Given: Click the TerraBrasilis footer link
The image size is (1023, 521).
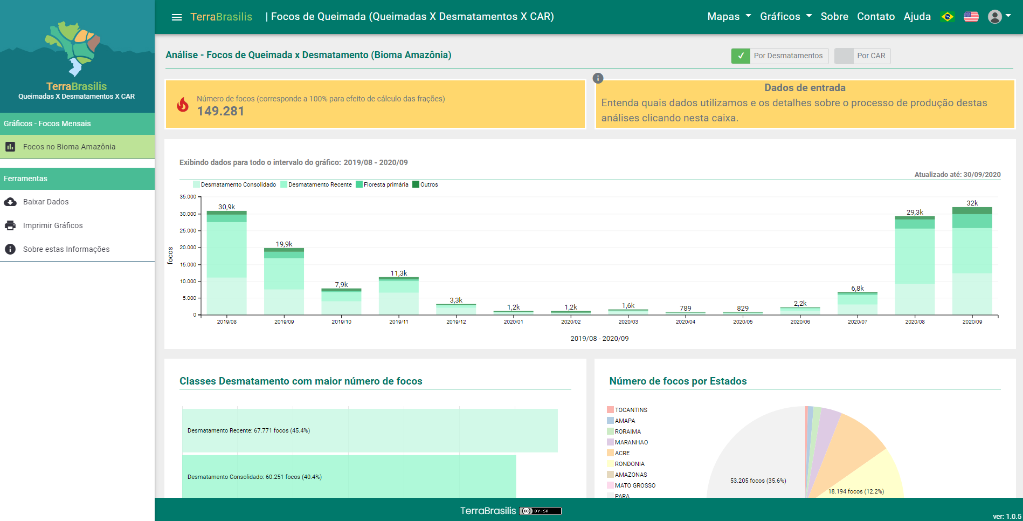Looking at the screenshot, I should pyautogui.click(x=488, y=511).
